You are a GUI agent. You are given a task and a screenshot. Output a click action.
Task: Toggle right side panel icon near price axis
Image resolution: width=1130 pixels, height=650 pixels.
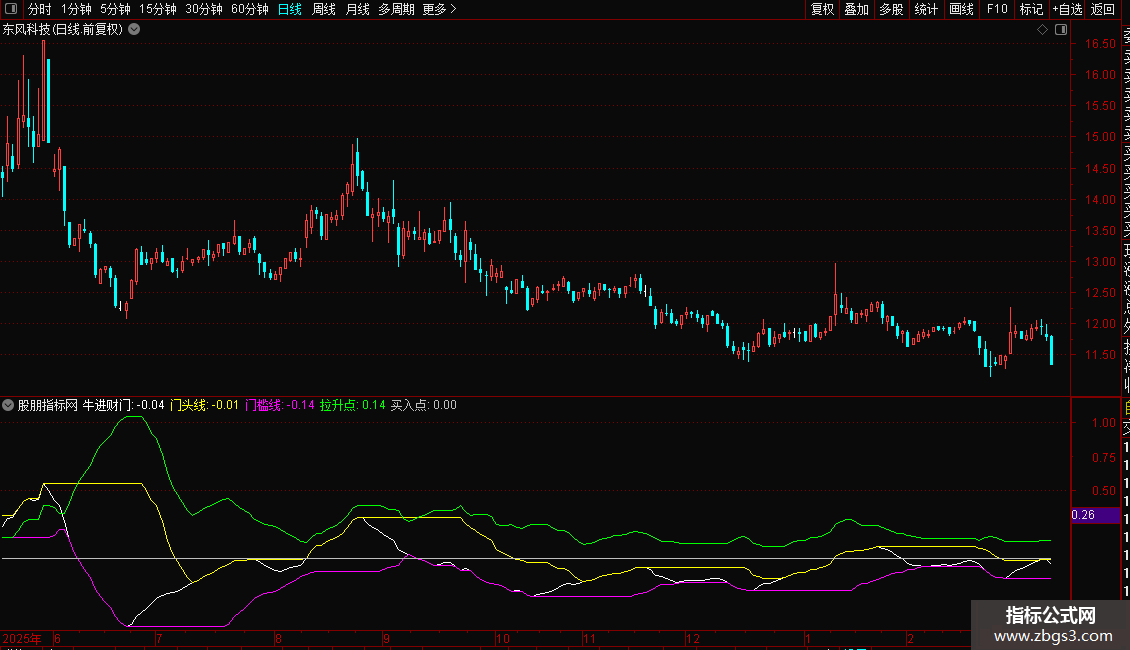[1059, 30]
